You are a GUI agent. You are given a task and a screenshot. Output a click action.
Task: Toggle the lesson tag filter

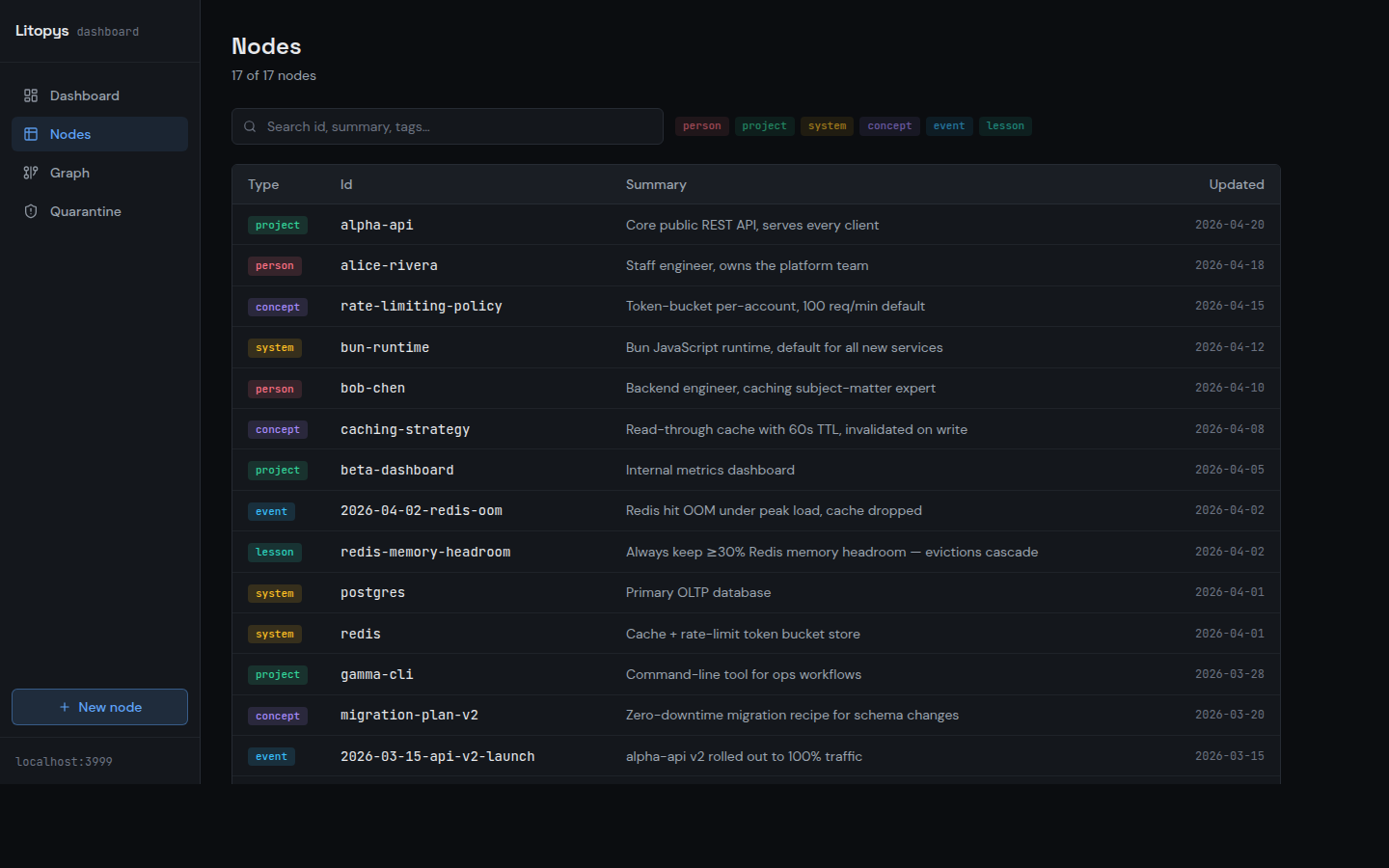pyautogui.click(x=1005, y=125)
